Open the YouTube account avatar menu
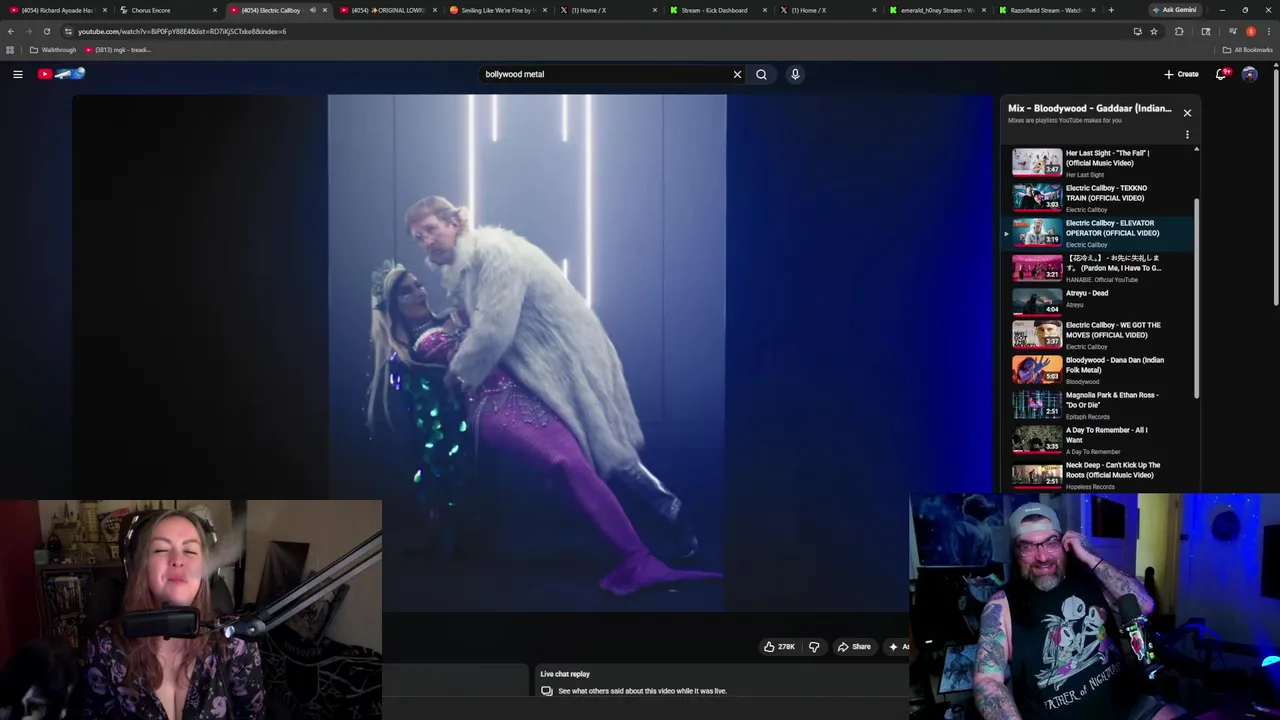 1249,74
